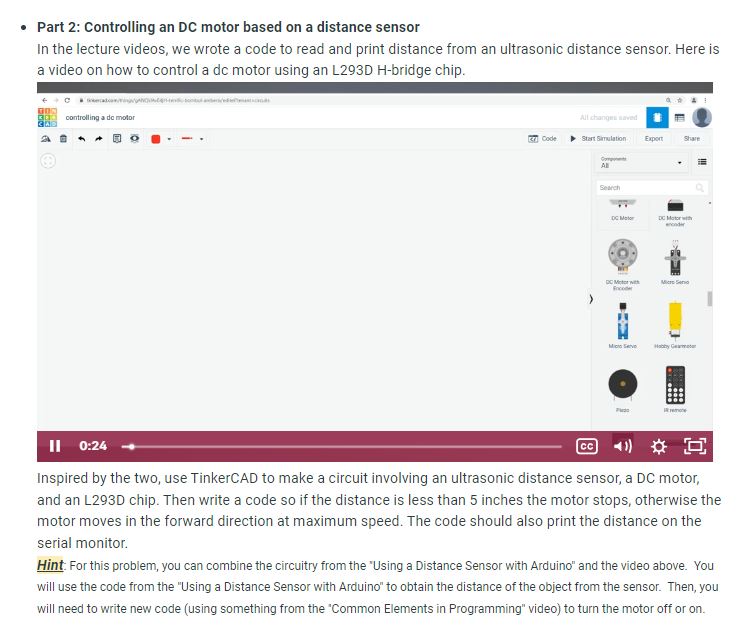Enter fullscreen video mode
This screenshot has height=643, width=744.
click(x=695, y=446)
